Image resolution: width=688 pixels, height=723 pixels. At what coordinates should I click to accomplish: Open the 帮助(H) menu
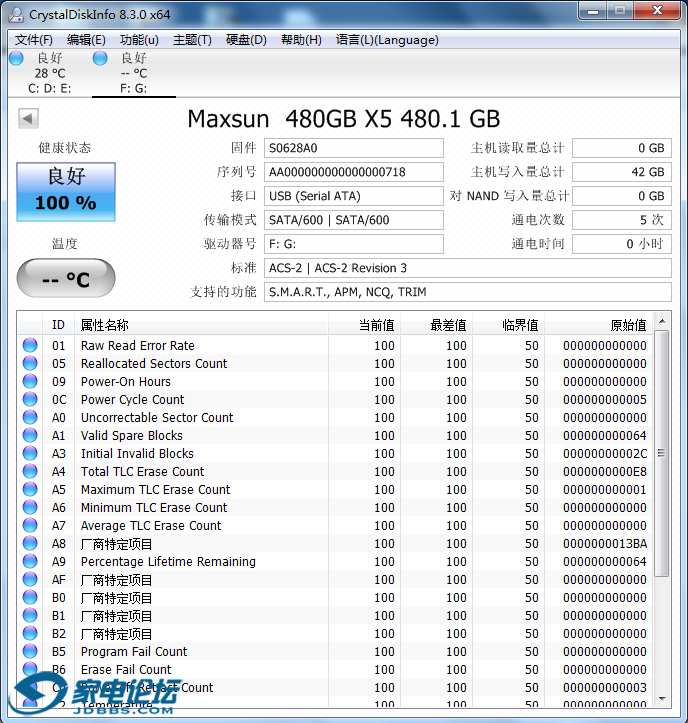coord(301,40)
